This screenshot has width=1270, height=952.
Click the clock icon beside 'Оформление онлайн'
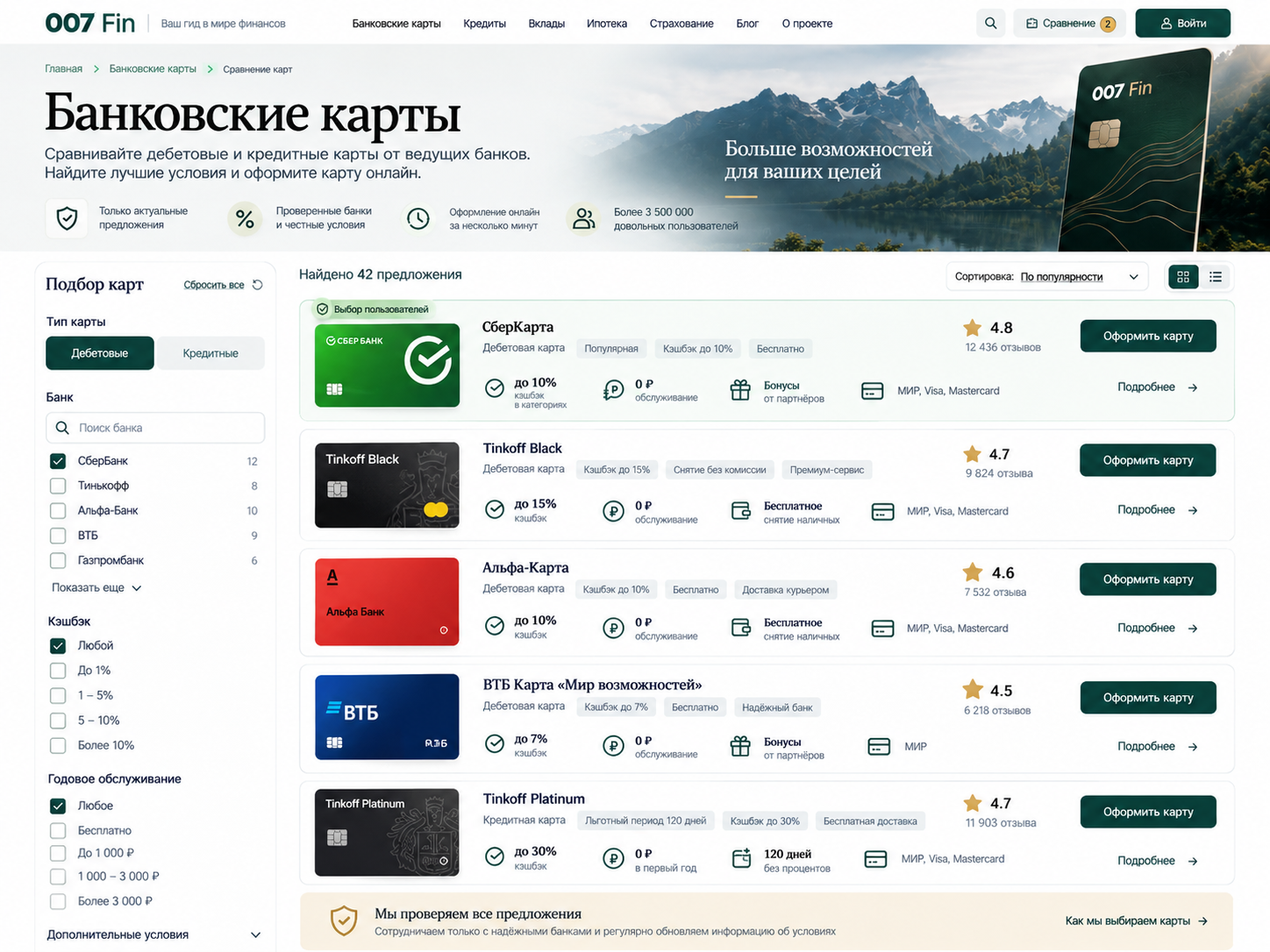[418, 218]
